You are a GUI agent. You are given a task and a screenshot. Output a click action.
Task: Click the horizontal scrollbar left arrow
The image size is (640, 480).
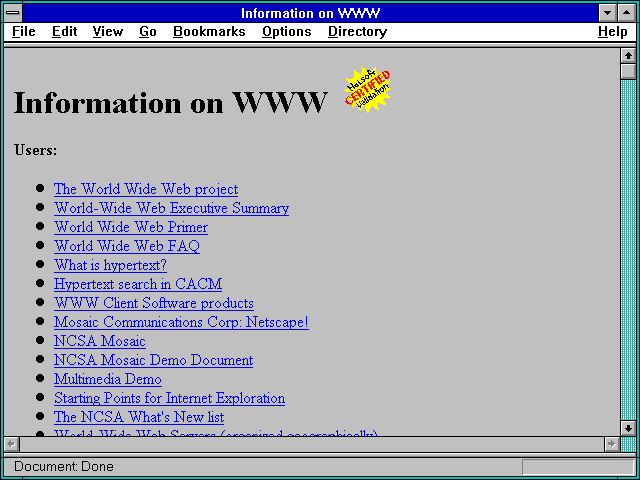[12, 444]
